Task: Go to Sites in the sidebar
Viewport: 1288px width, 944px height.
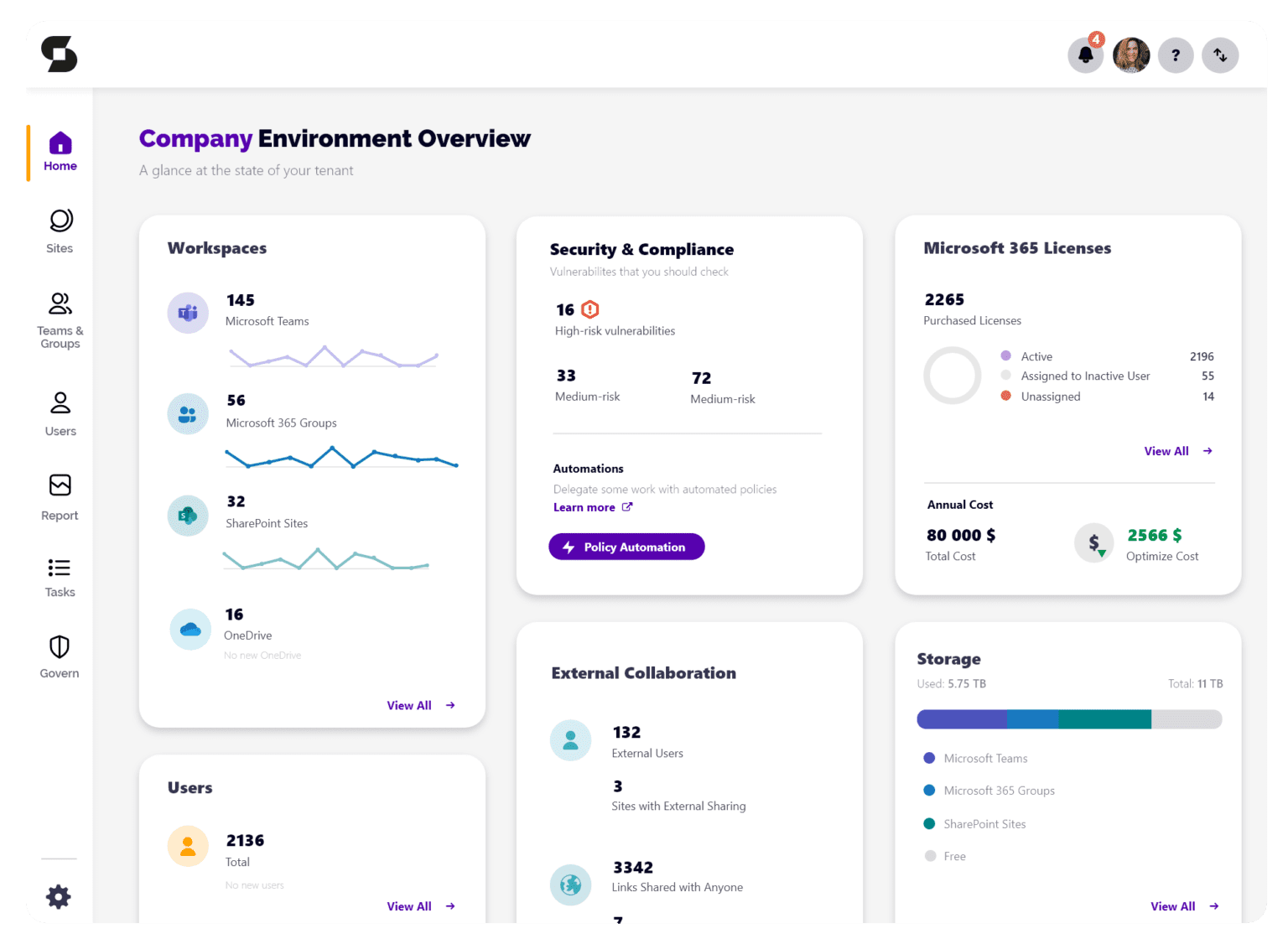Action: coord(60,231)
